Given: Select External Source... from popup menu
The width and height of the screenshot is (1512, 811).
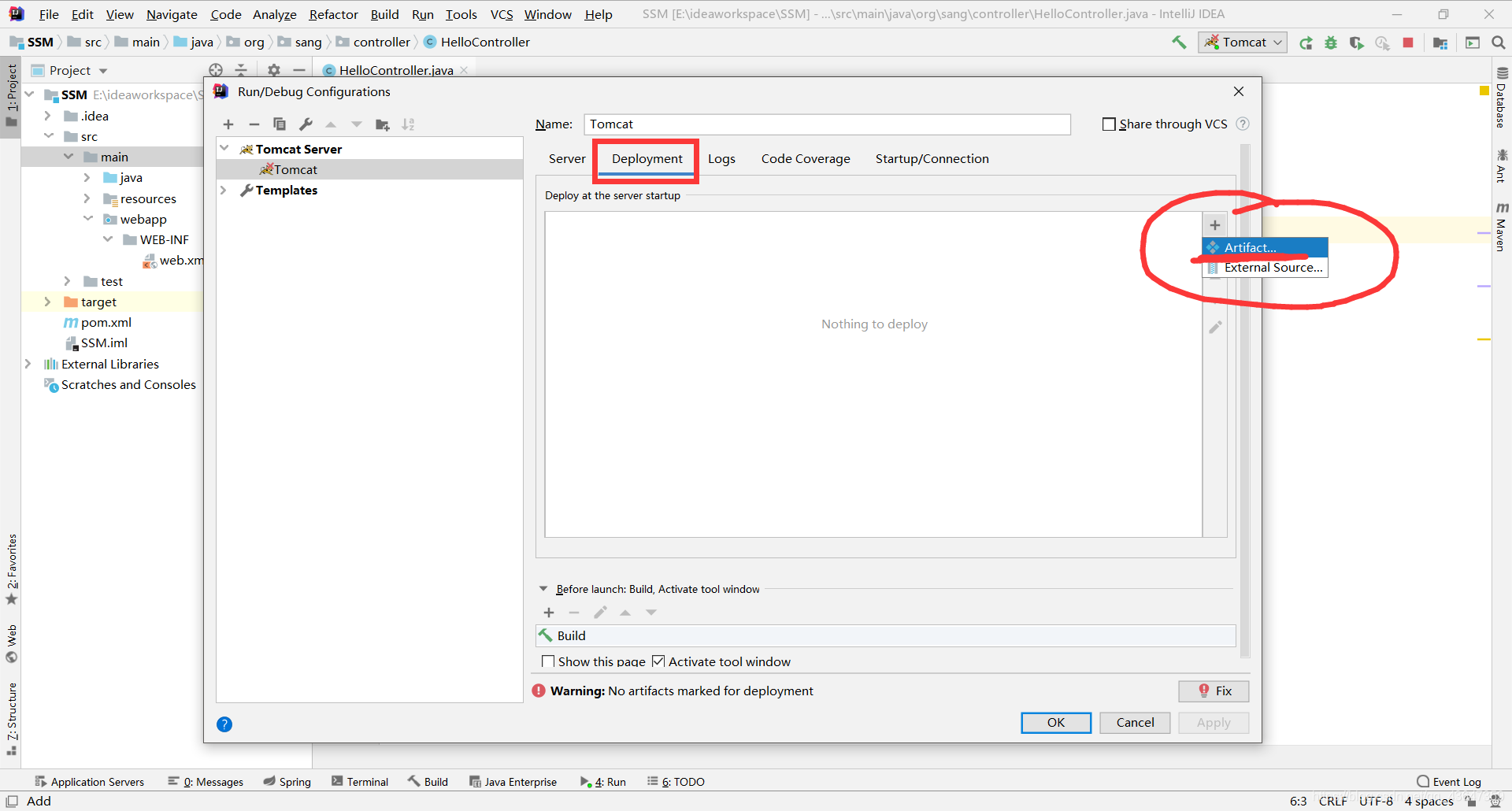Looking at the screenshot, I should tap(1265, 268).
